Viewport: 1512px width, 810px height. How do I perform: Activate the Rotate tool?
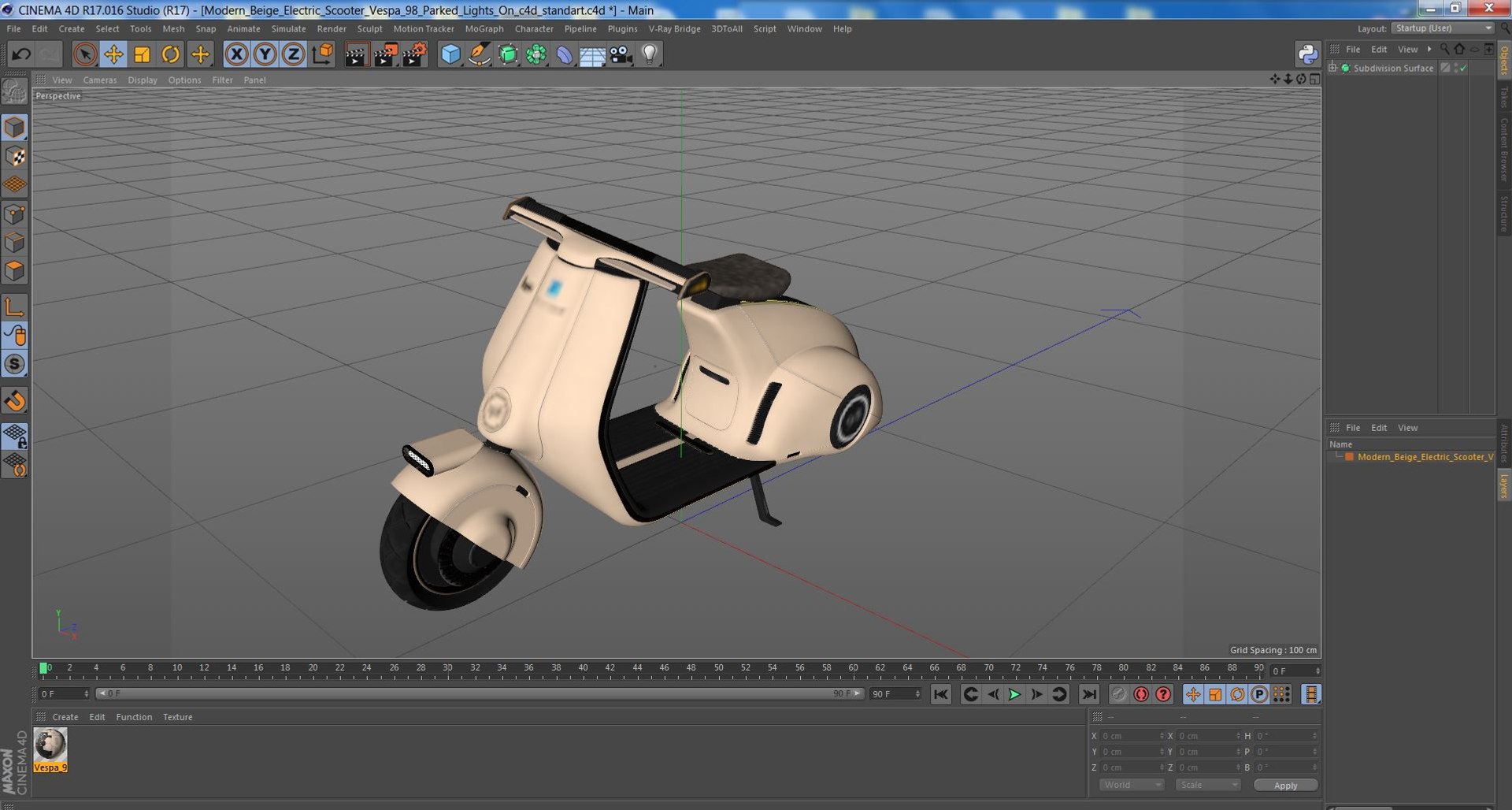point(170,54)
